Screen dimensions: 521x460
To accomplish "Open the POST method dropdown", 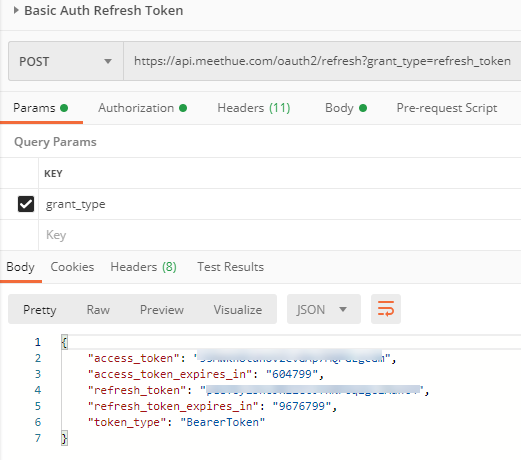I will (66, 61).
